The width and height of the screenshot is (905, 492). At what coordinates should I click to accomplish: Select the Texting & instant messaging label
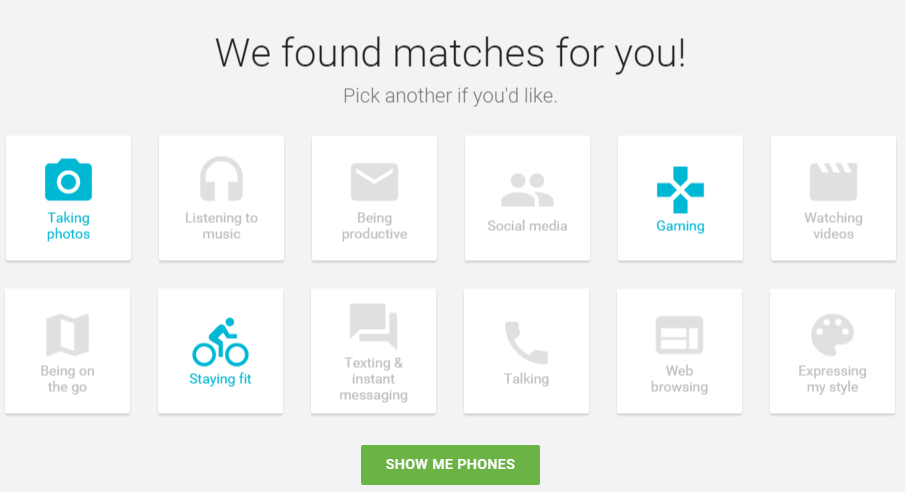click(x=374, y=379)
